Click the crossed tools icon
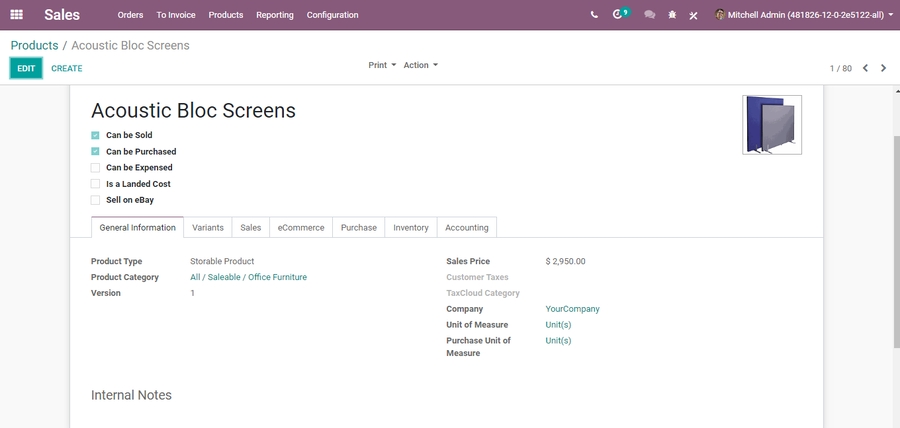The height and width of the screenshot is (428, 900). point(693,15)
